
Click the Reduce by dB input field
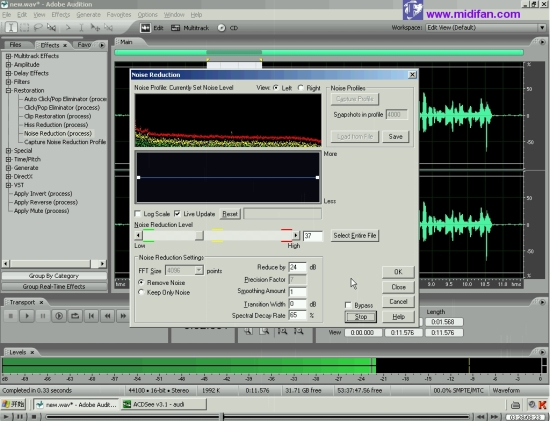pyautogui.click(x=297, y=267)
